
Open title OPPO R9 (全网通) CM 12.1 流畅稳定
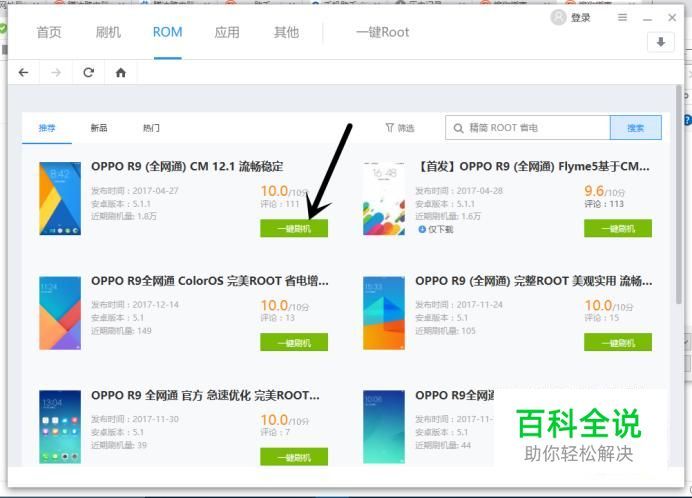click(187, 166)
